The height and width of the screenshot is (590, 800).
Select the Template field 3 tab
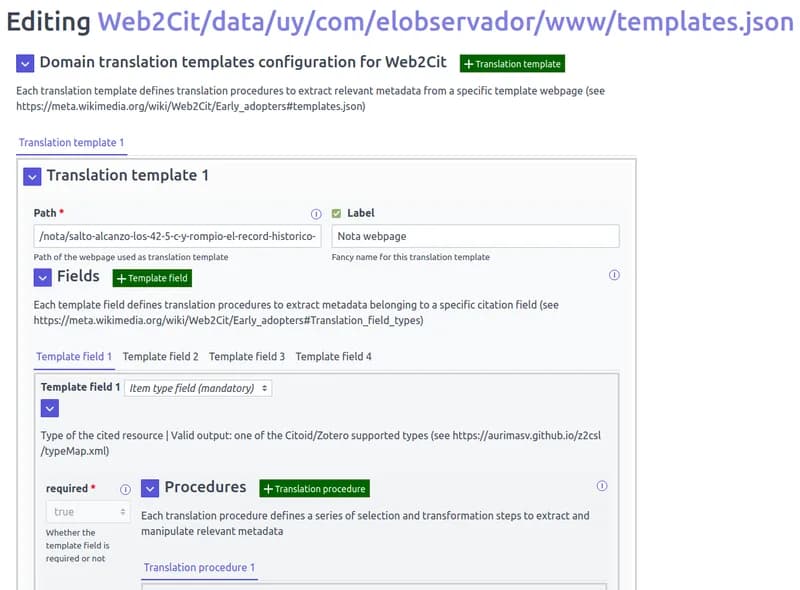[x=247, y=357]
